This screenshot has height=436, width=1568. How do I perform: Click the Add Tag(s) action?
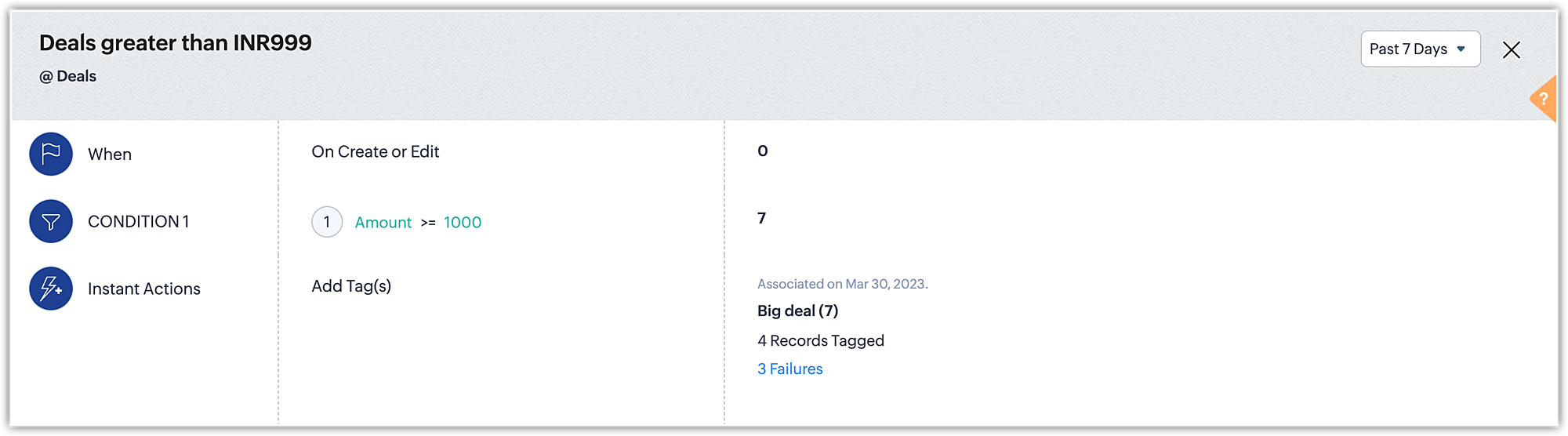click(351, 286)
